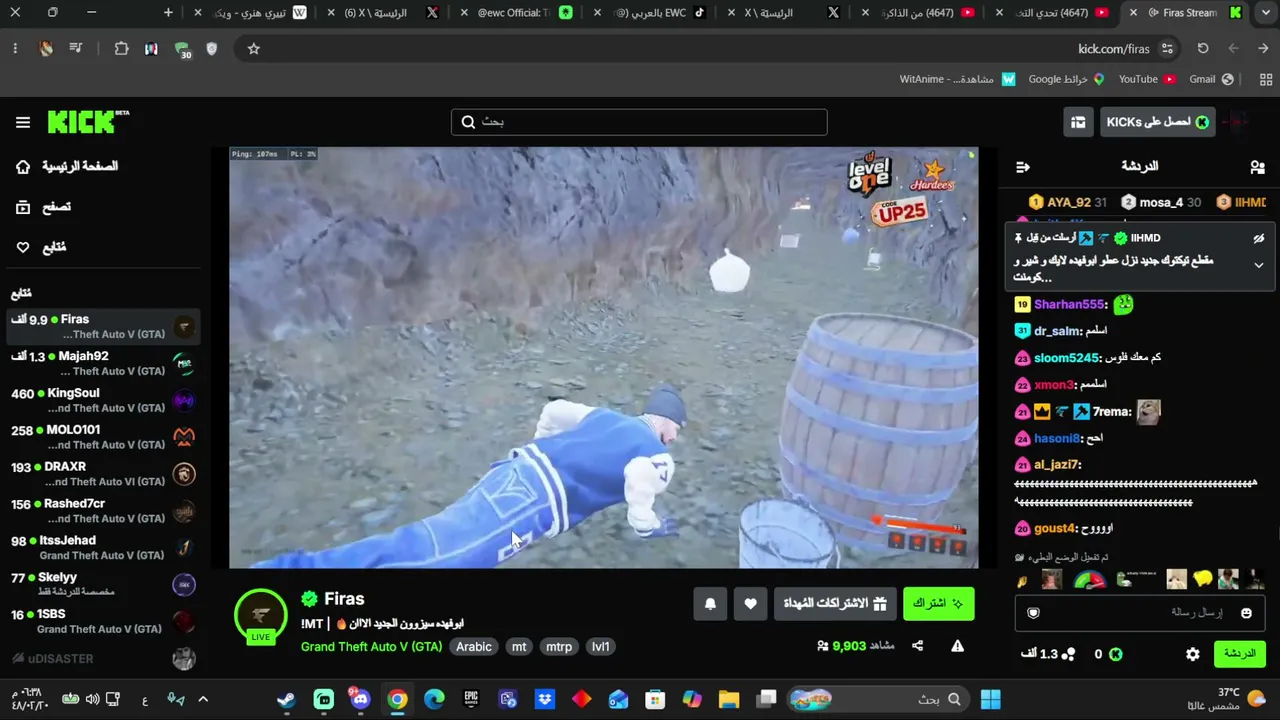Open the browse icon in sidebar
The image size is (1280, 720).
pyautogui.click(x=23, y=207)
